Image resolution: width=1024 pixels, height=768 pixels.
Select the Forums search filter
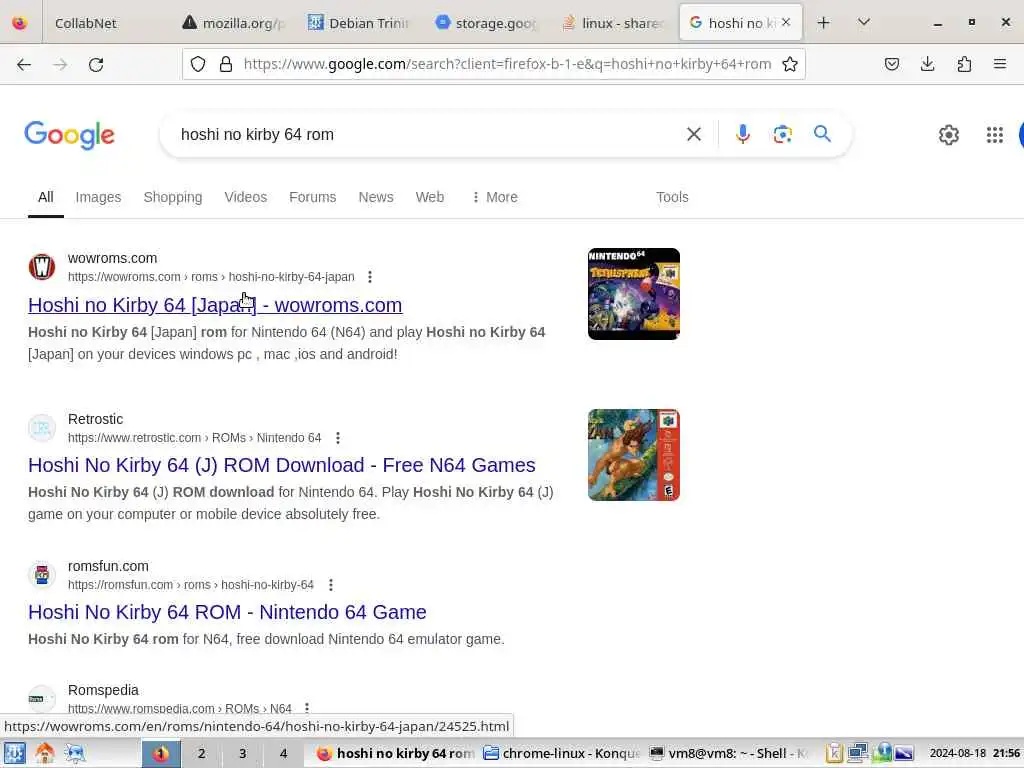(x=312, y=197)
